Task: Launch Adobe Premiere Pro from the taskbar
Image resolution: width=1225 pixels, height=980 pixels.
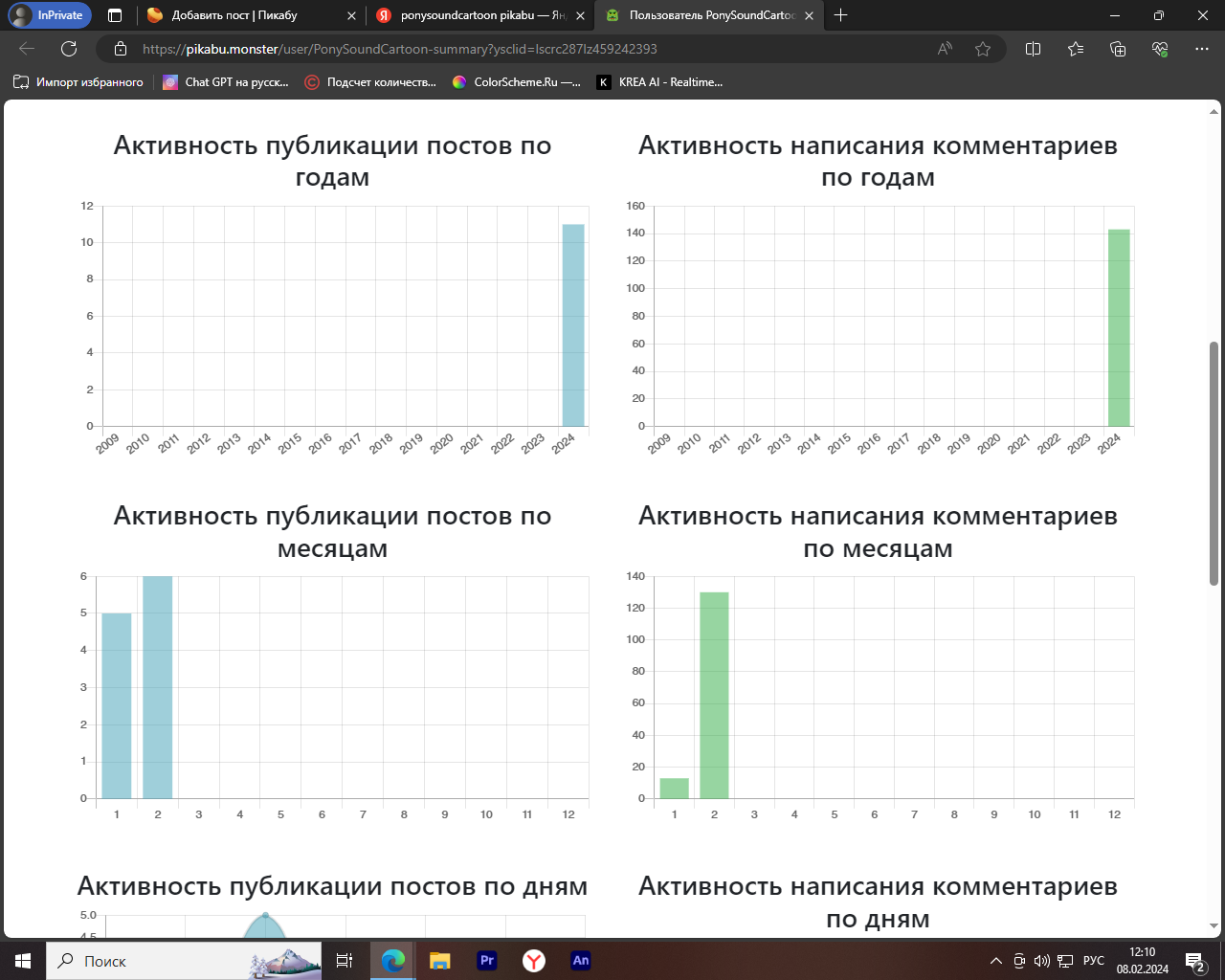Action: pyautogui.click(x=487, y=961)
